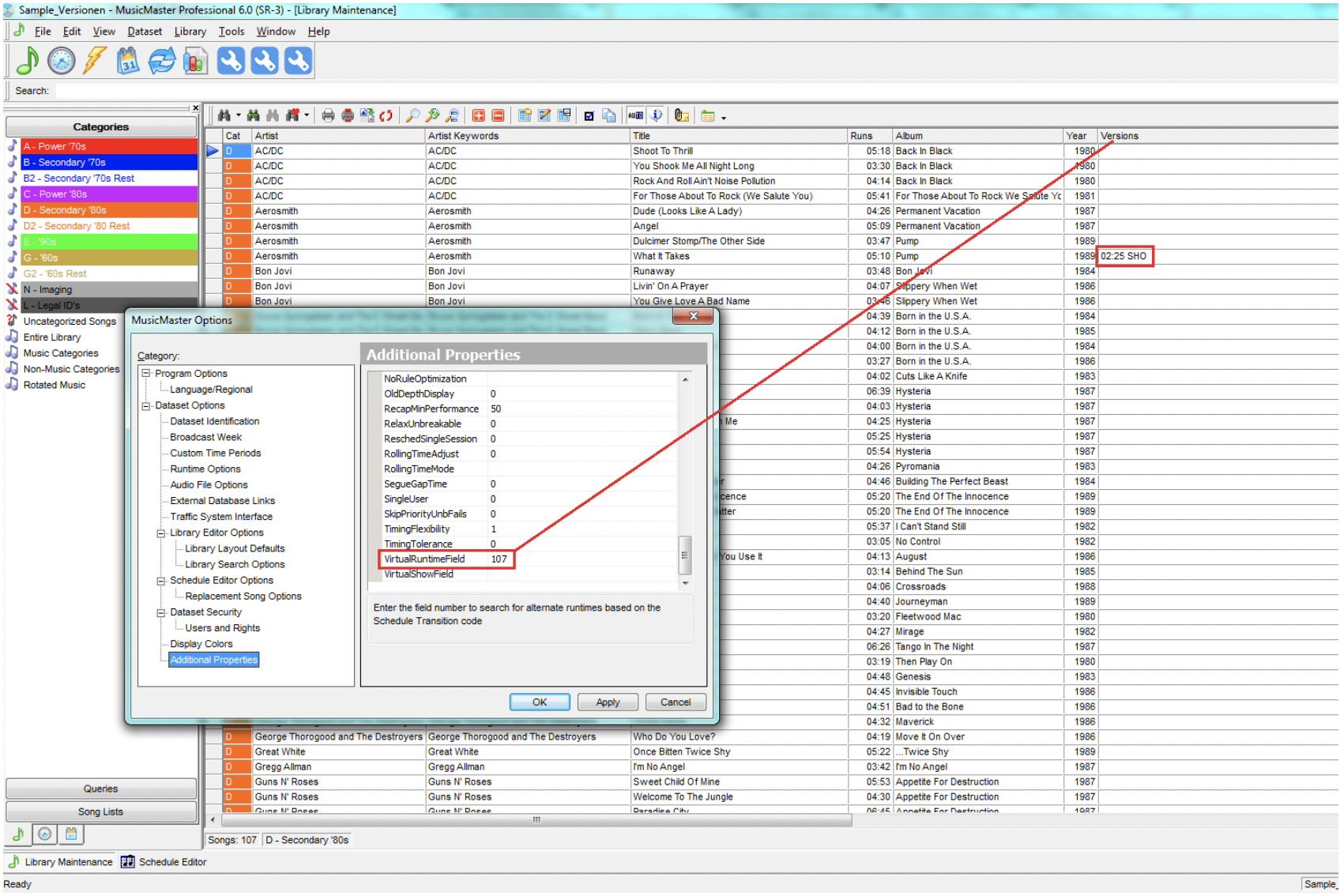Click the black checkmark box icon
1340x896 pixels.
pyautogui.click(x=589, y=115)
